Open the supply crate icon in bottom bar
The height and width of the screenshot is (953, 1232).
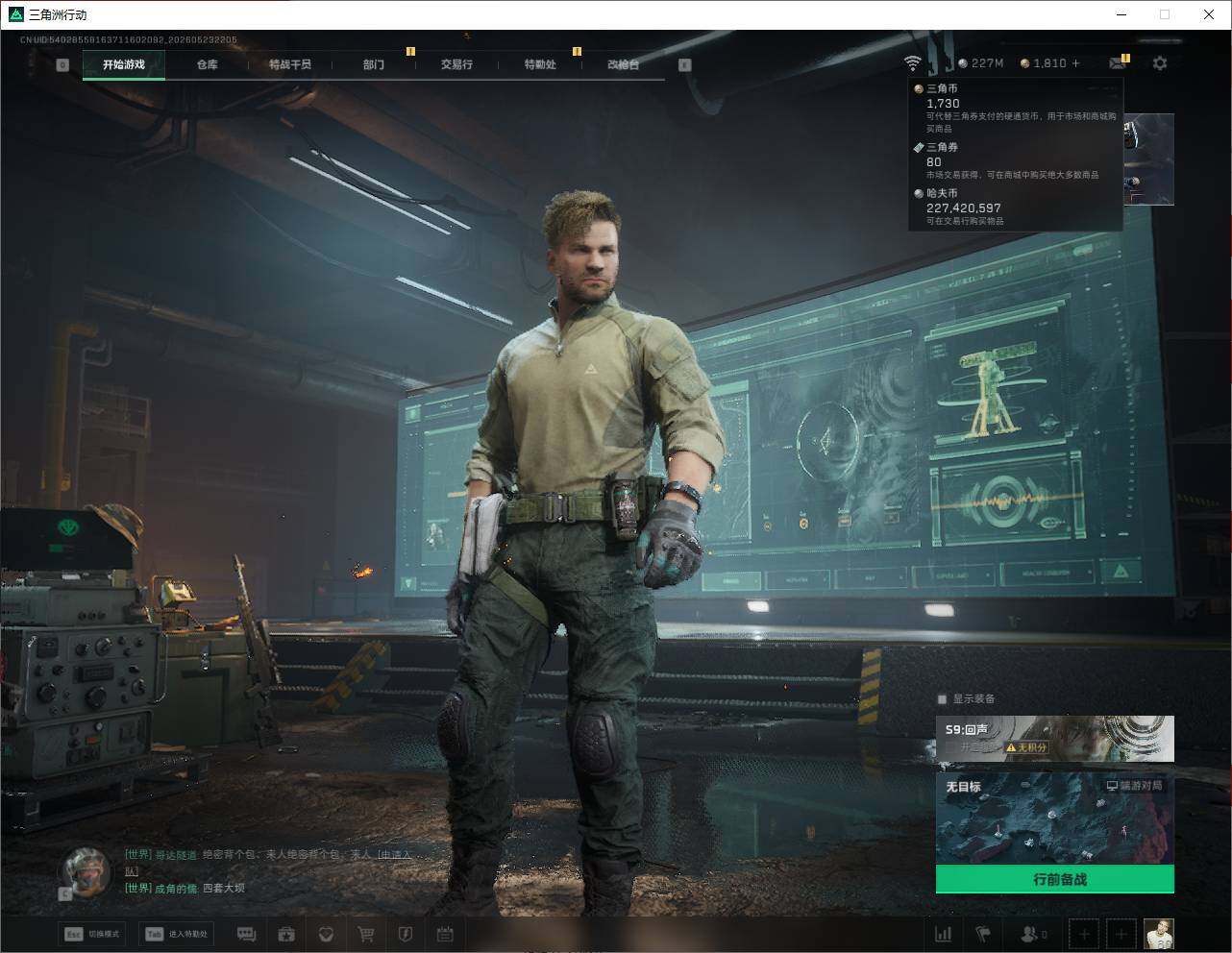pyautogui.click(x=285, y=934)
